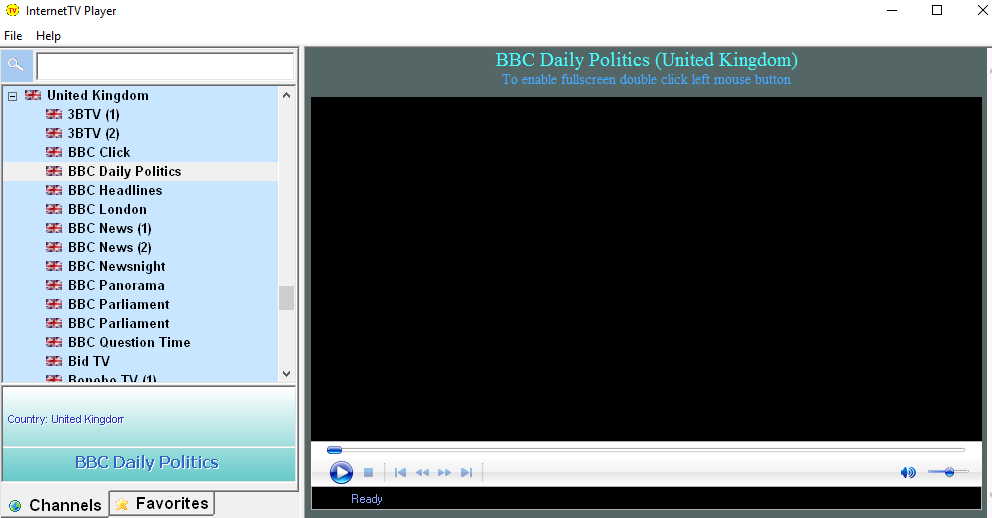Click the magnifier search icon
Image resolution: width=992 pixels, height=518 pixels.
coord(16,66)
